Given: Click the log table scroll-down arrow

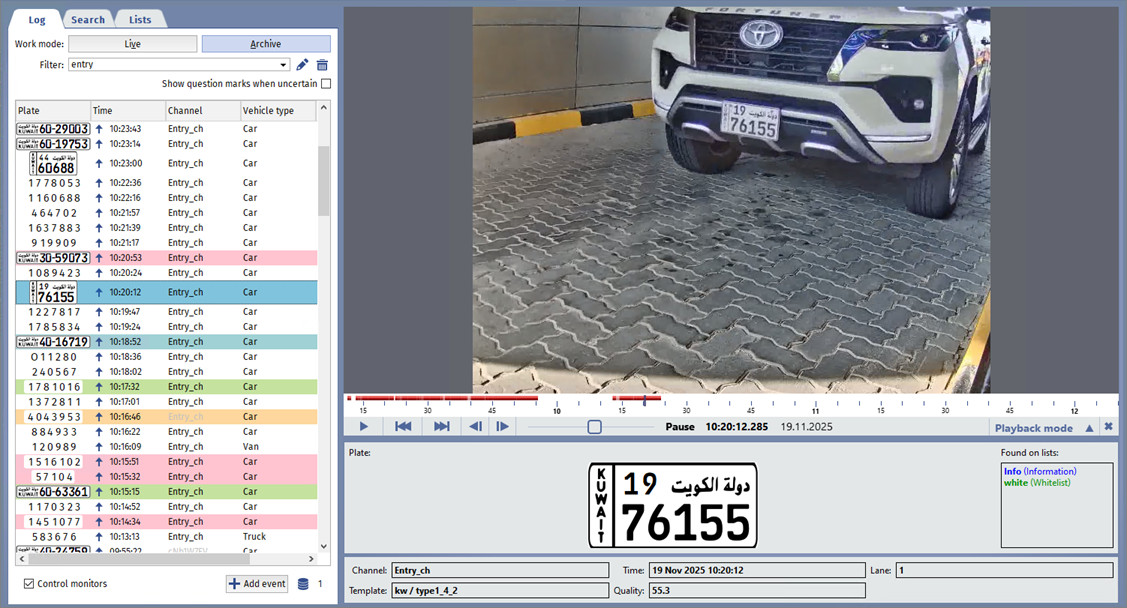Looking at the screenshot, I should tap(323, 546).
